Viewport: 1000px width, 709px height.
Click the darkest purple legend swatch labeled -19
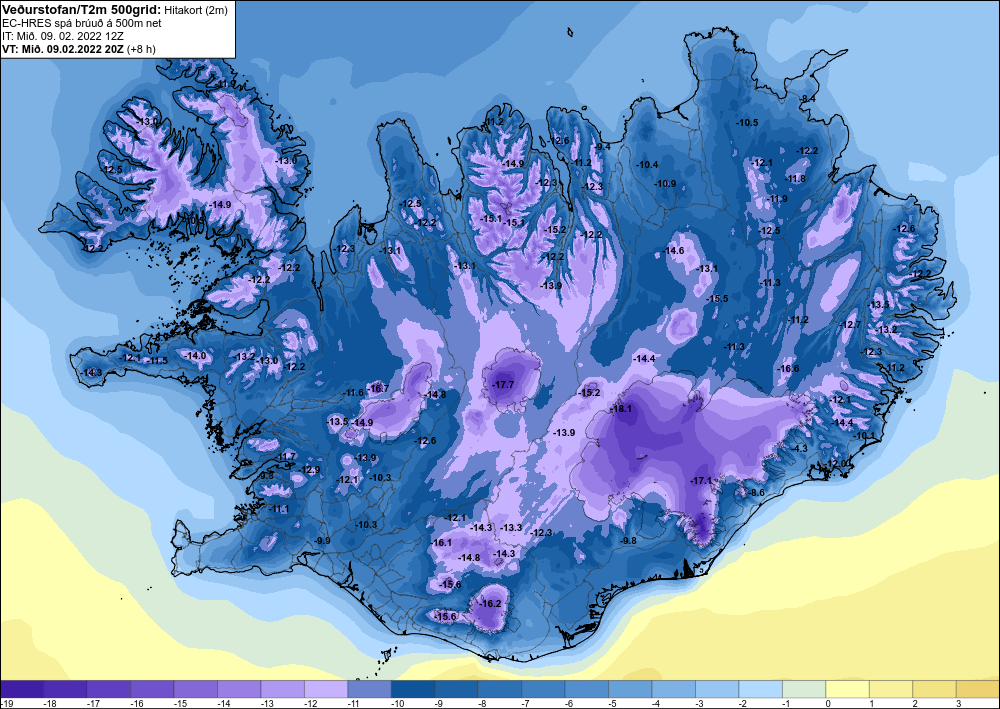point(22,689)
